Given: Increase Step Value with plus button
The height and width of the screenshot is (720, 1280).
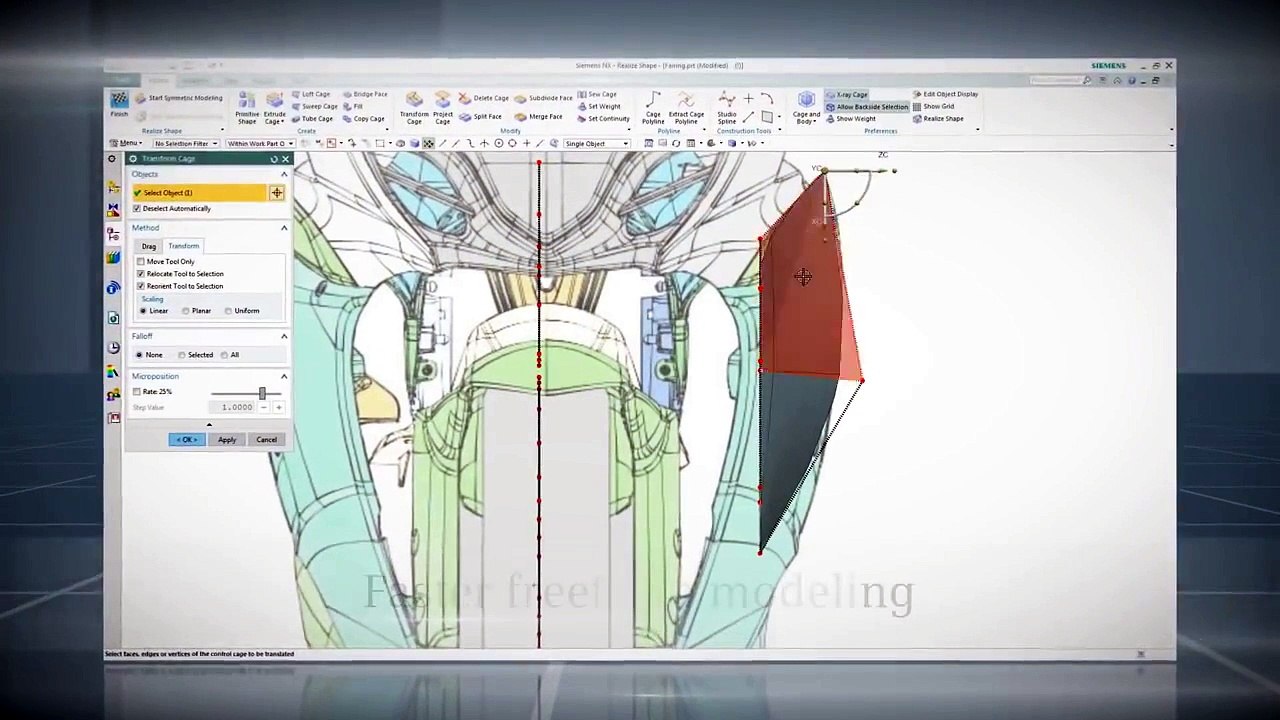Looking at the screenshot, I should pos(278,407).
